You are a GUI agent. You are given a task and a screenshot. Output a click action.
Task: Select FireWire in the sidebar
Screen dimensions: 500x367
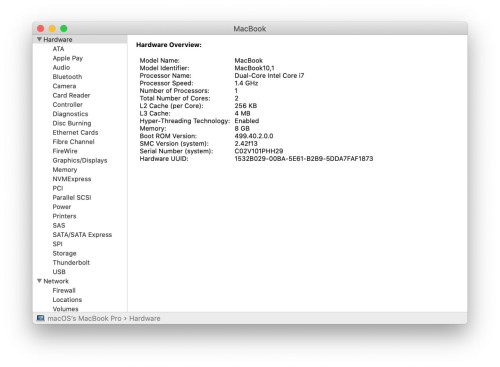(65, 151)
